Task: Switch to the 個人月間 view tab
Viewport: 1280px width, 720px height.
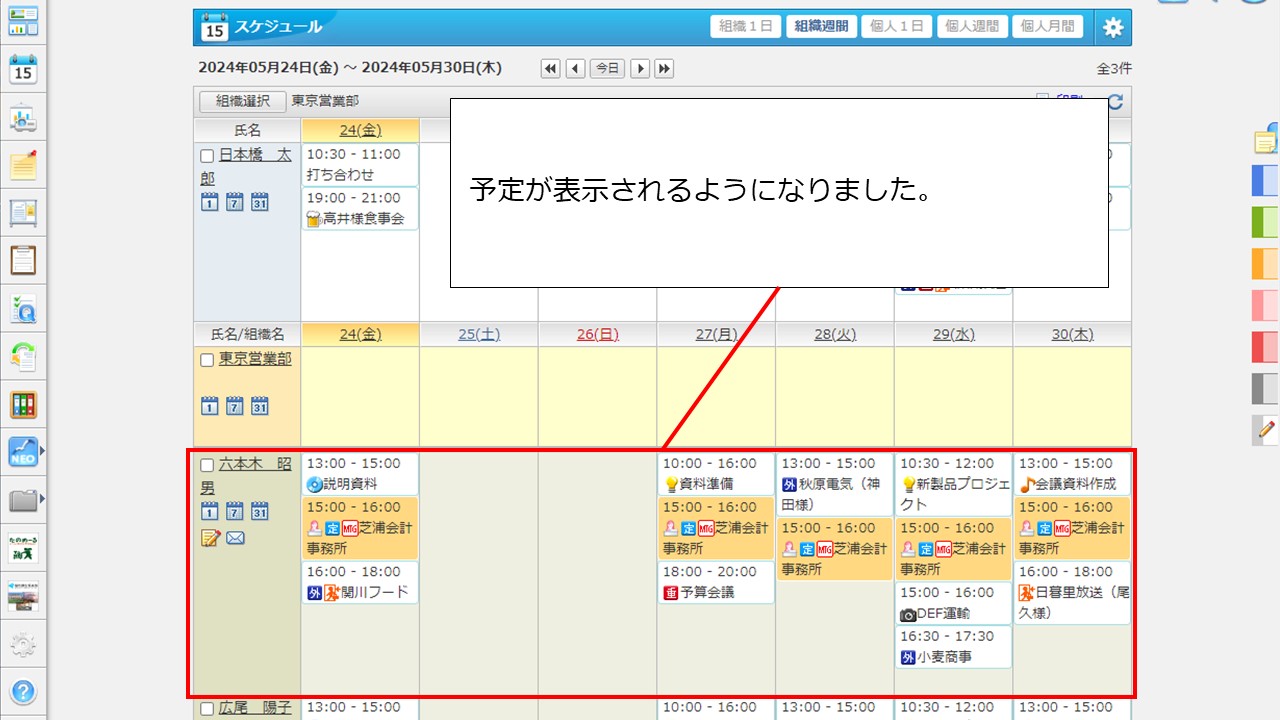Action: click(x=1047, y=27)
